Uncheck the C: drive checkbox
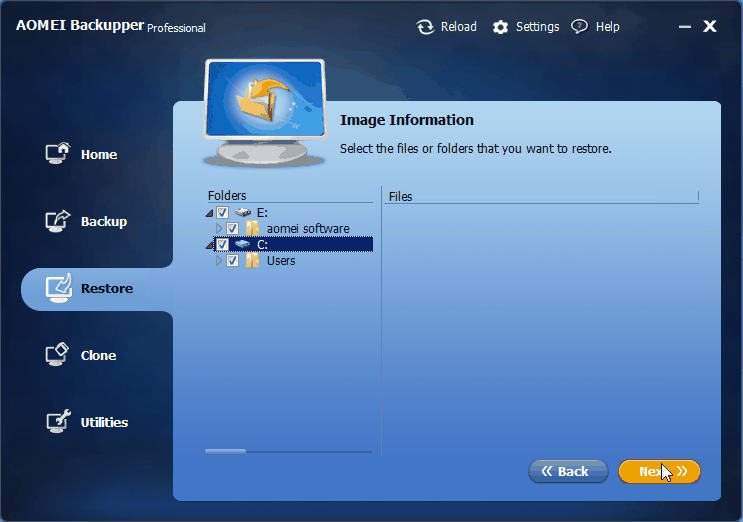This screenshot has height=522, width=743. point(222,244)
